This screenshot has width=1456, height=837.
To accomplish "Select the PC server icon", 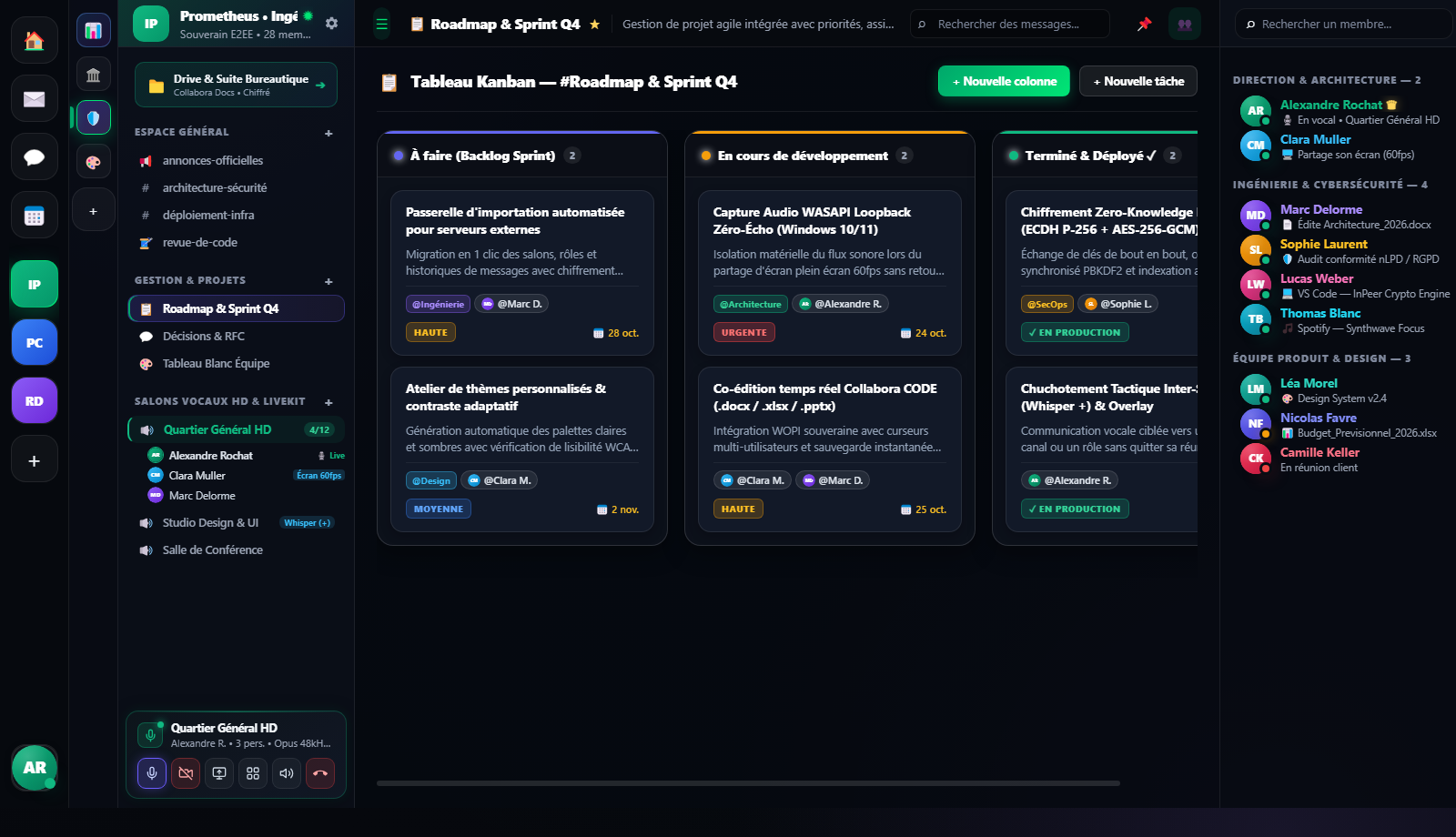I will pyautogui.click(x=35, y=342).
